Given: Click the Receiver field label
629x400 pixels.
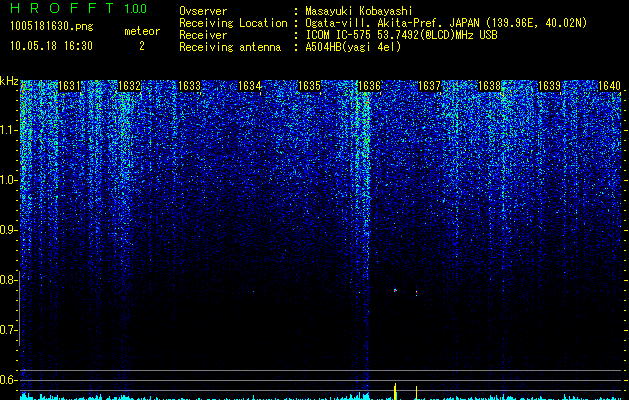Looking at the screenshot, I should point(203,35).
